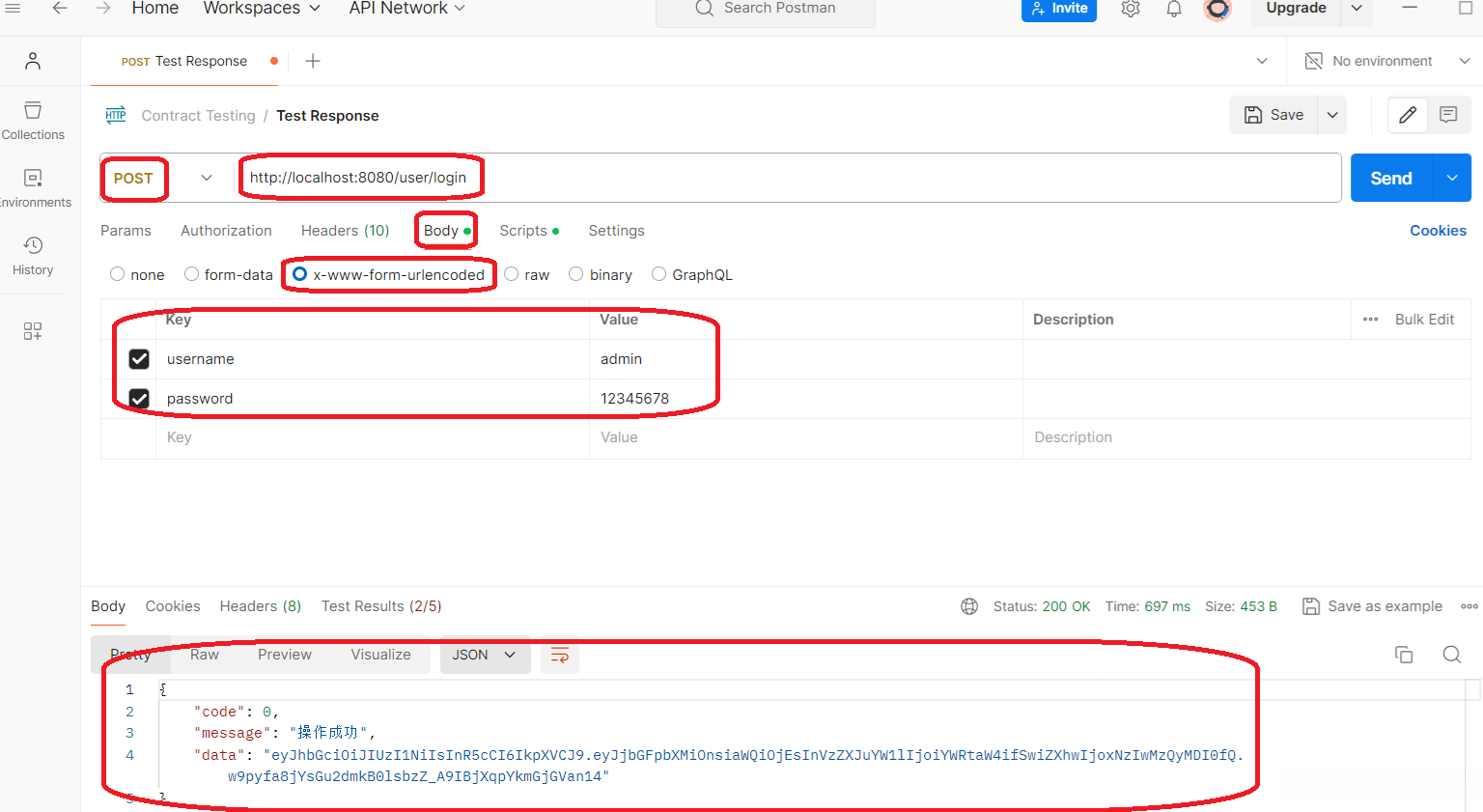Switch to the Settings tab
The height and width of the screenshot is (812, 1483).
click(616, 231)
